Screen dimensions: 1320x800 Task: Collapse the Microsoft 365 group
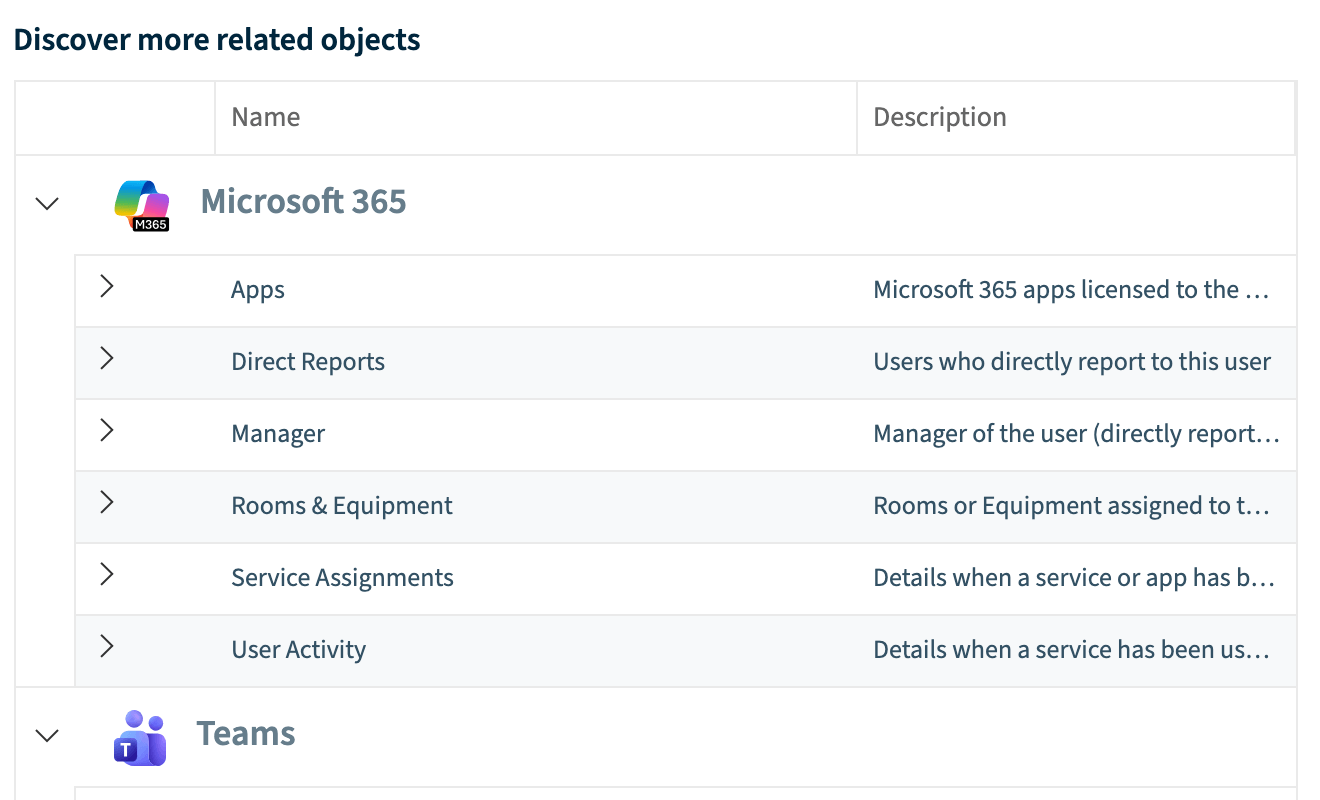(x=47, y=203)
